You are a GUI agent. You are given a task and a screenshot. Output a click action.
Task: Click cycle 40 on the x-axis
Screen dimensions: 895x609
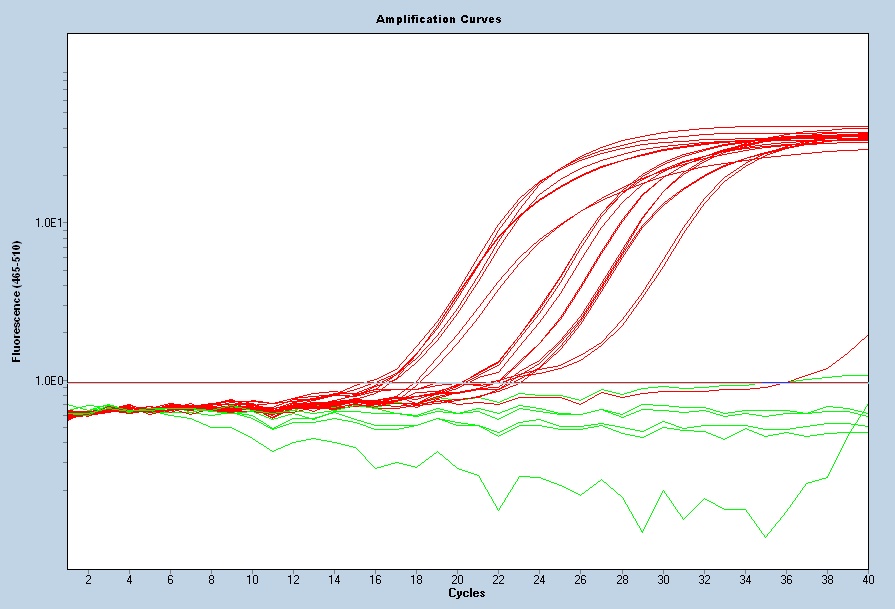point(866,580)
